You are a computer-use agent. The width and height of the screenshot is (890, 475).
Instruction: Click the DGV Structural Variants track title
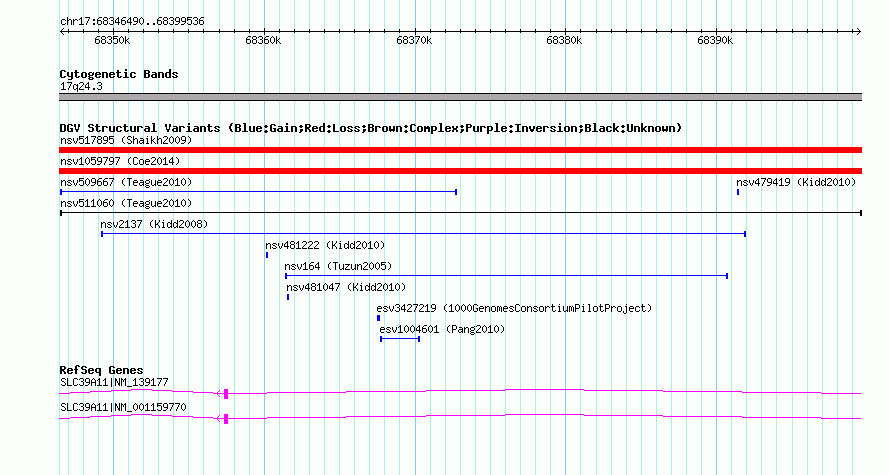pos(371,128)
